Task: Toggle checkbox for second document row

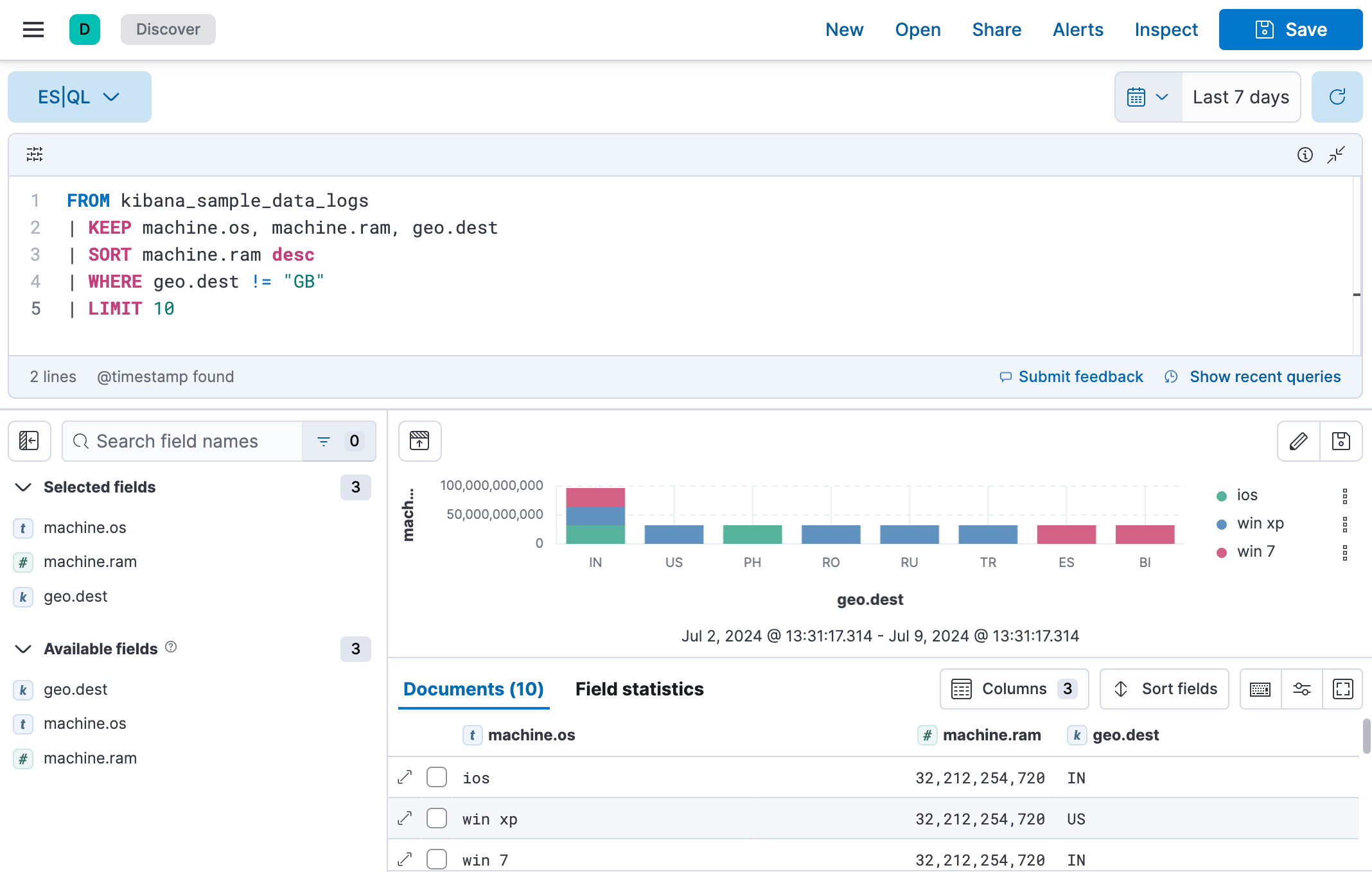Action: pyautogui.click(x=437, y=818)
